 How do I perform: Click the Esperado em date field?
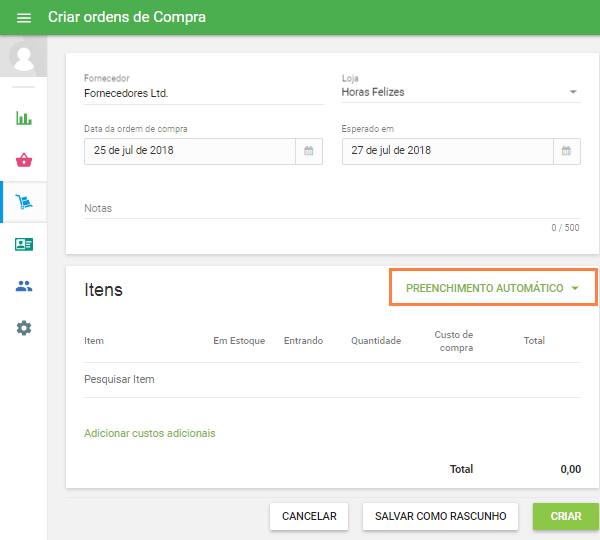448,151
